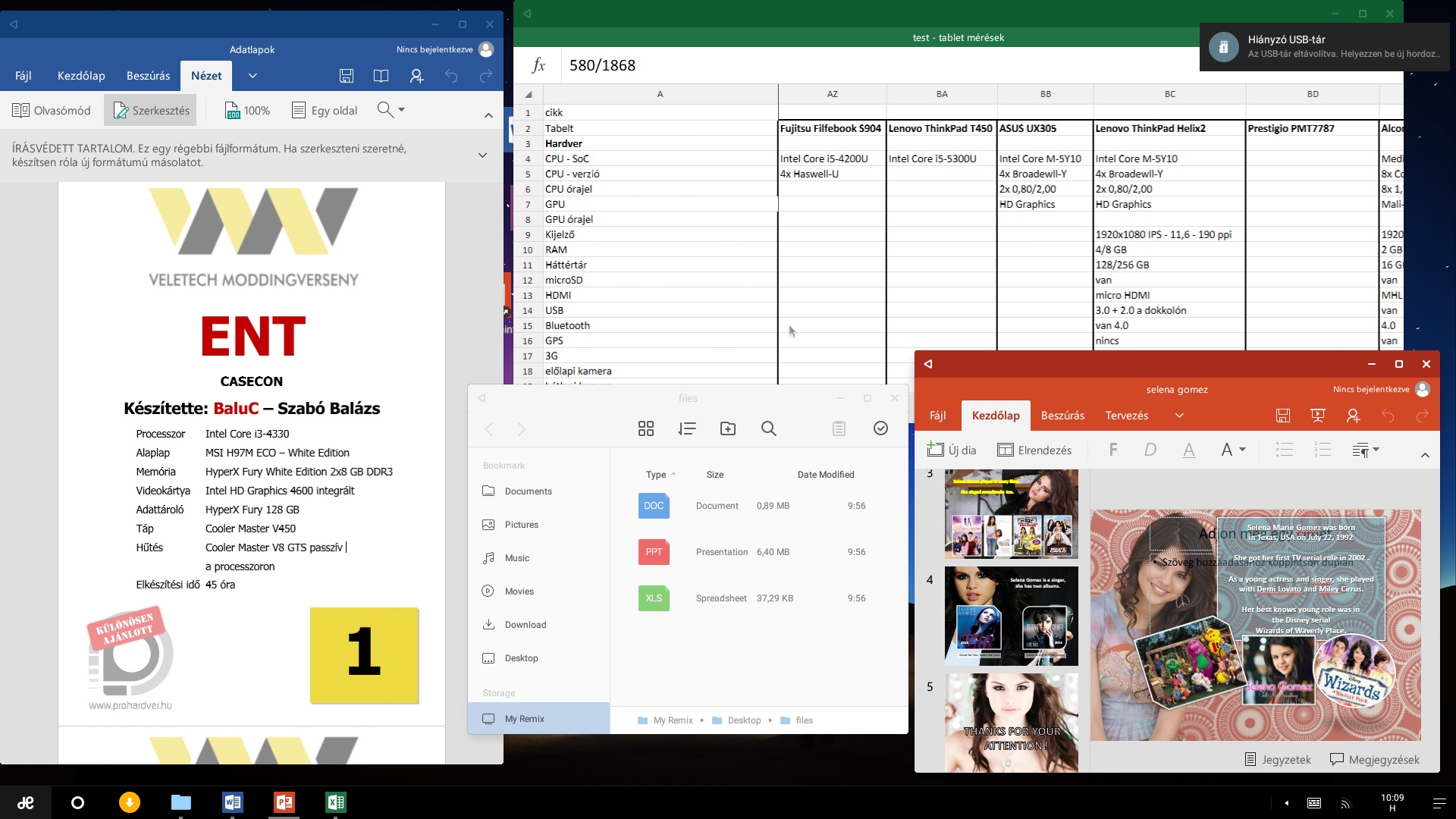Open Fájl tab in PowerPoint
1456x819 pixels.
click(x=938, y=416)
